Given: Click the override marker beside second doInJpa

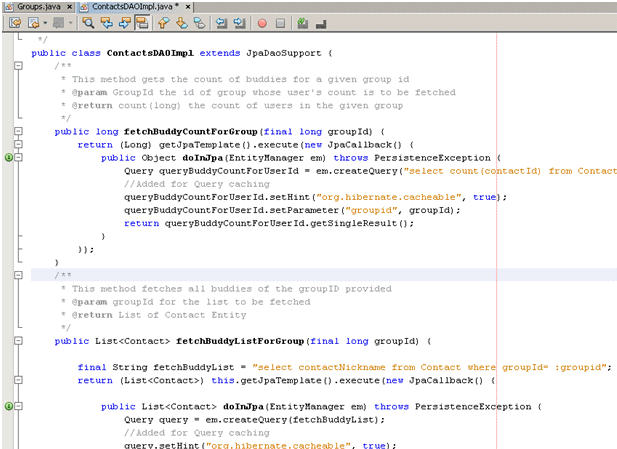Looking at the screenshot, I should 9,406.
